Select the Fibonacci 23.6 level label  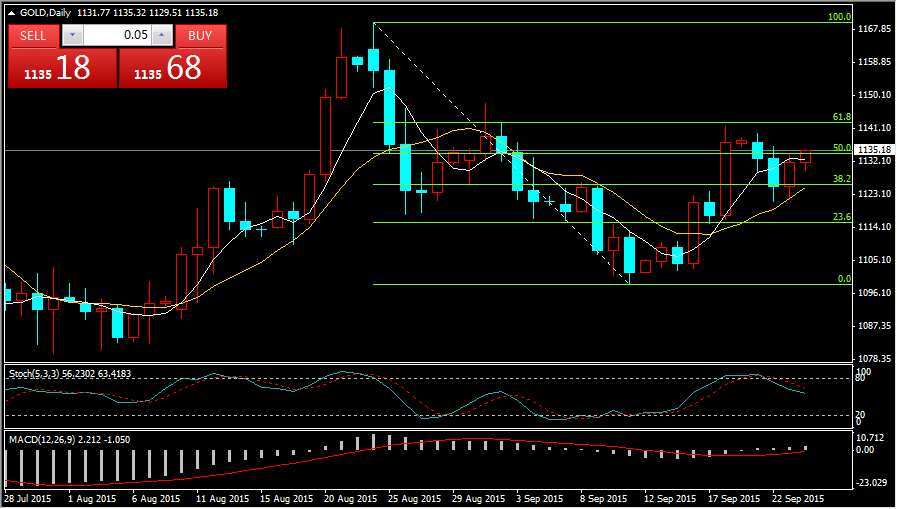pos(841,217)
